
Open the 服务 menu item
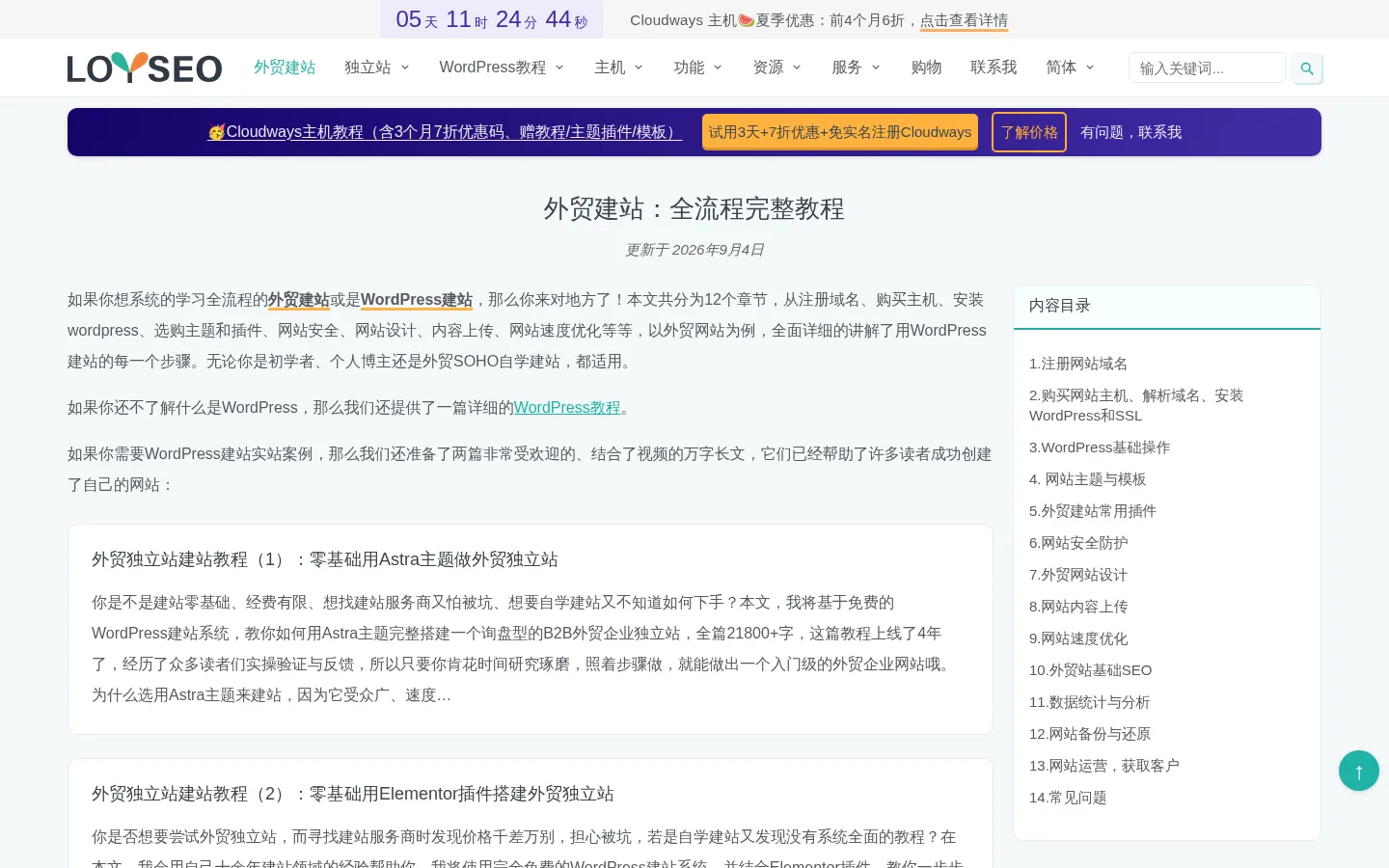click(847, 68)
